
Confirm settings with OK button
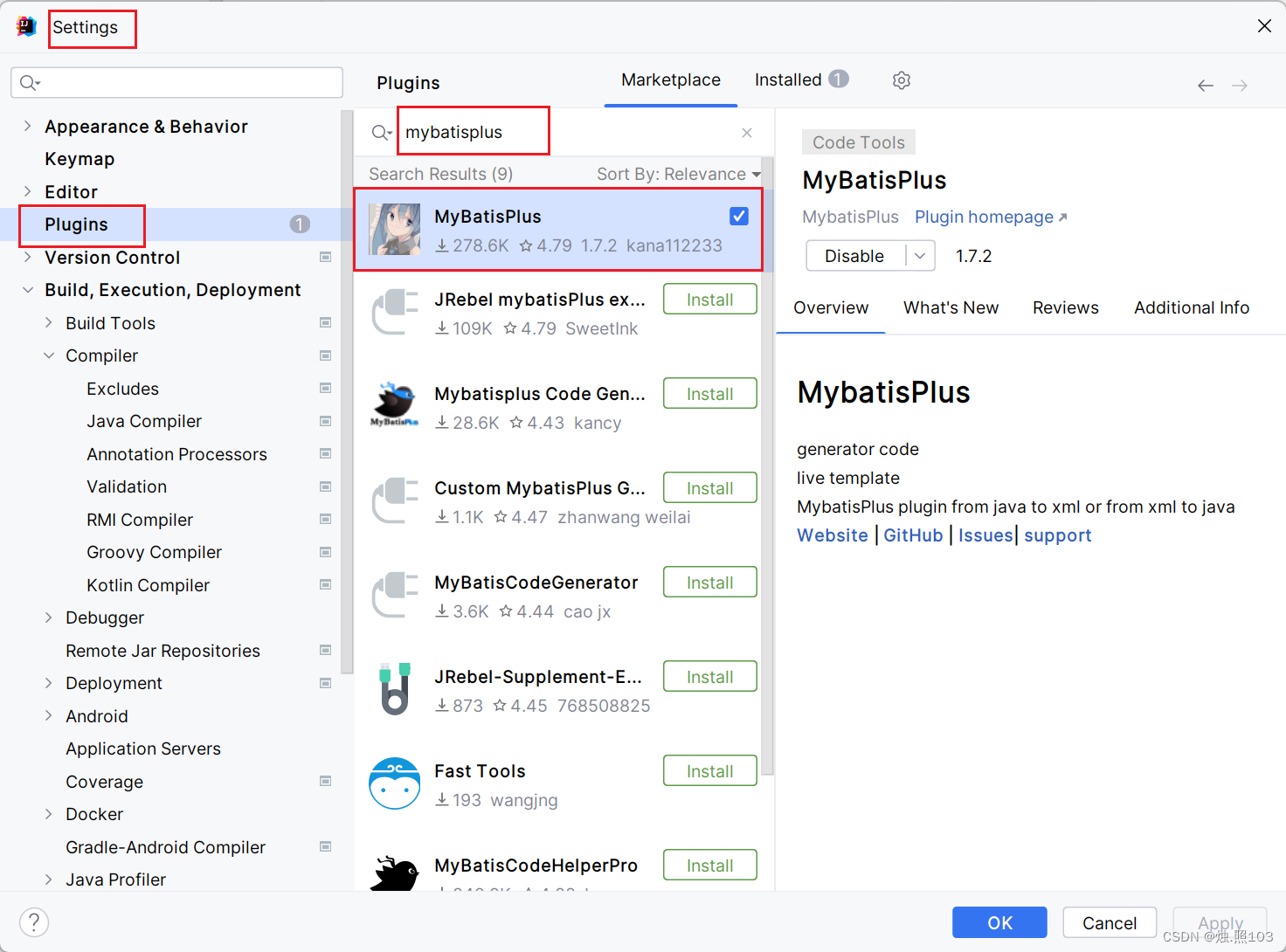click(x=999, y=922)
